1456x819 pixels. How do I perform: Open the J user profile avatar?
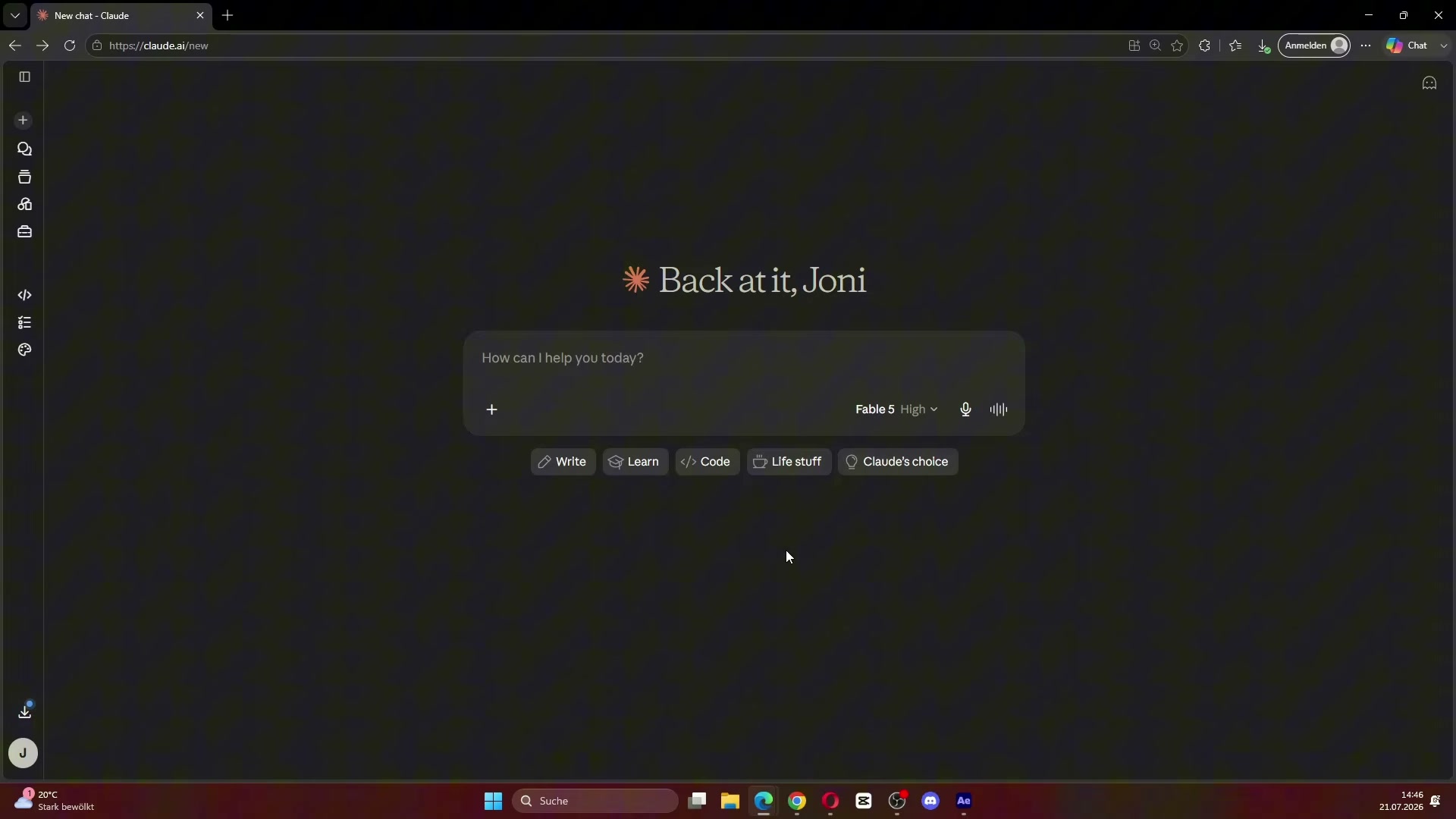coord(23,753)
